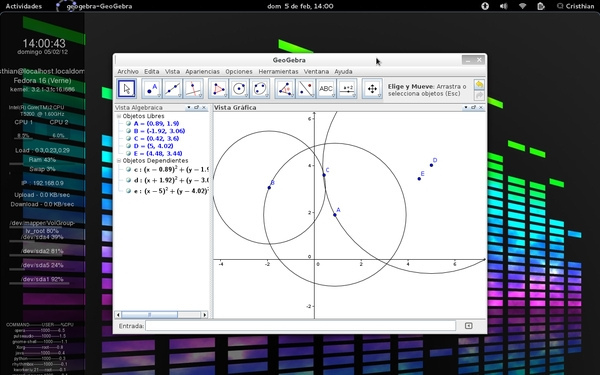Select the Circle with Center tool
This screenshot has height=375, width=600.
[239, 89]
